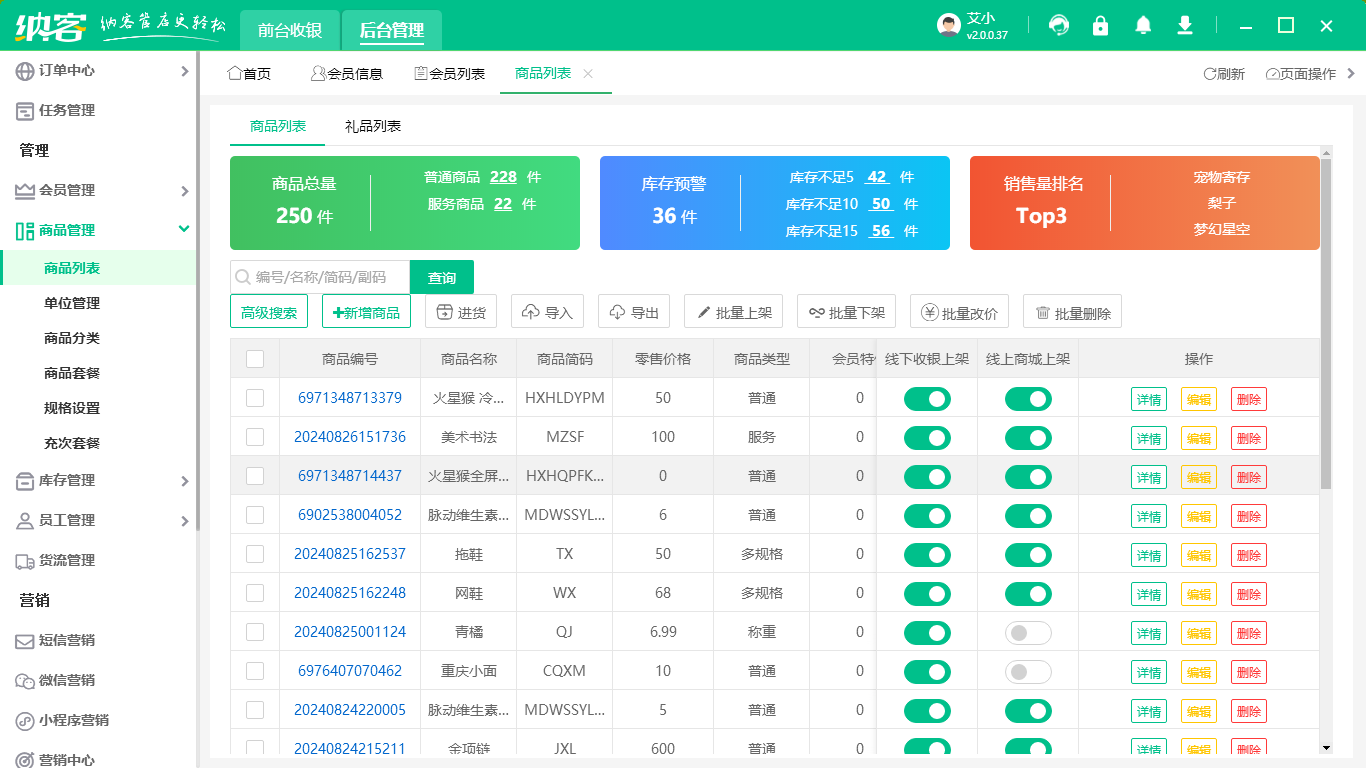
Task: Click the 订单中心 globe icon
Action: 25,71
